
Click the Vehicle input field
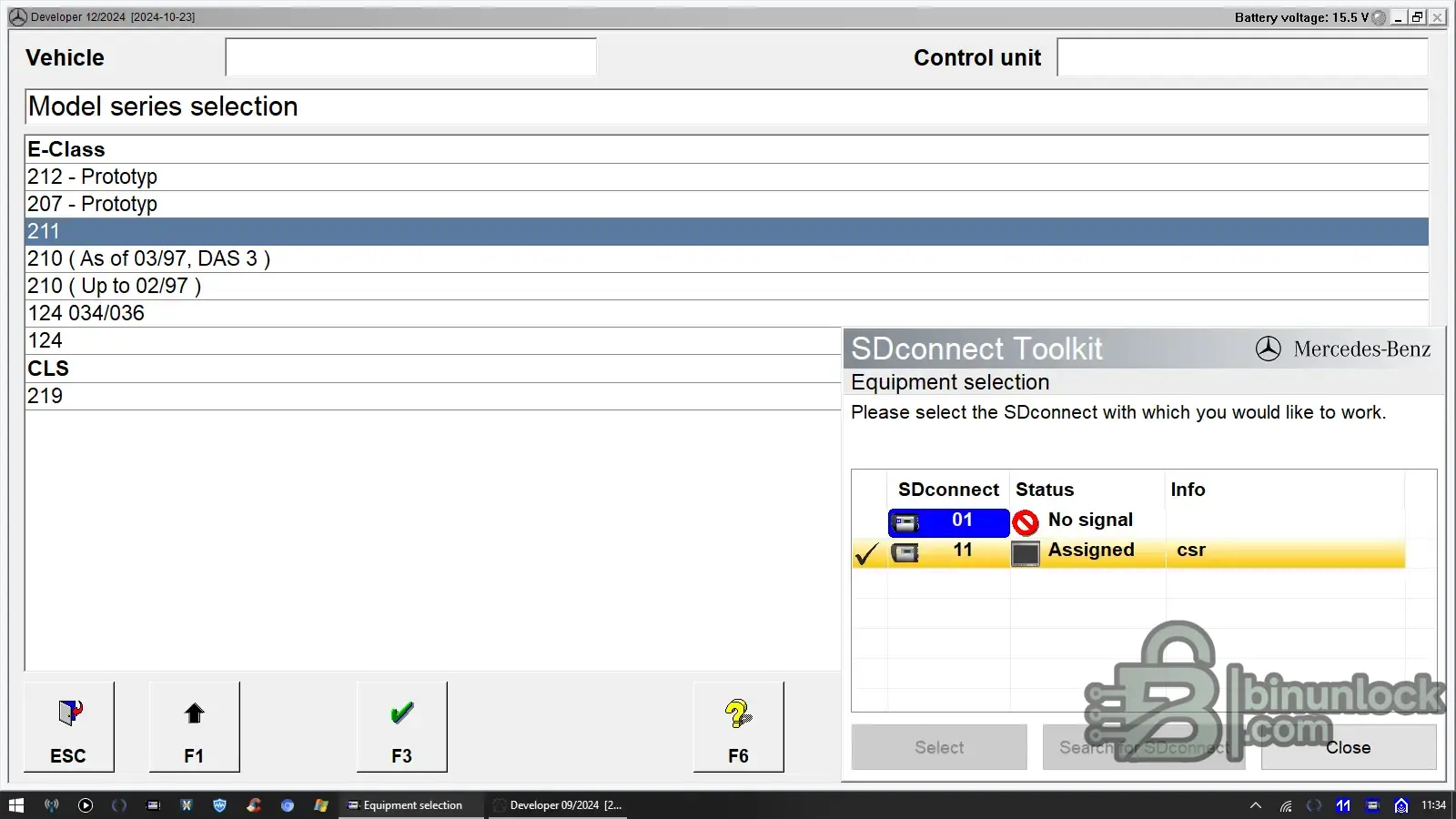click(x=410, y=57)
